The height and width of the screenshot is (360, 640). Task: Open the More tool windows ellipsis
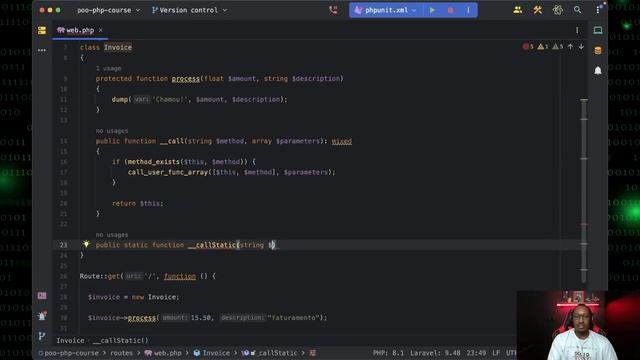pos(42,50)
